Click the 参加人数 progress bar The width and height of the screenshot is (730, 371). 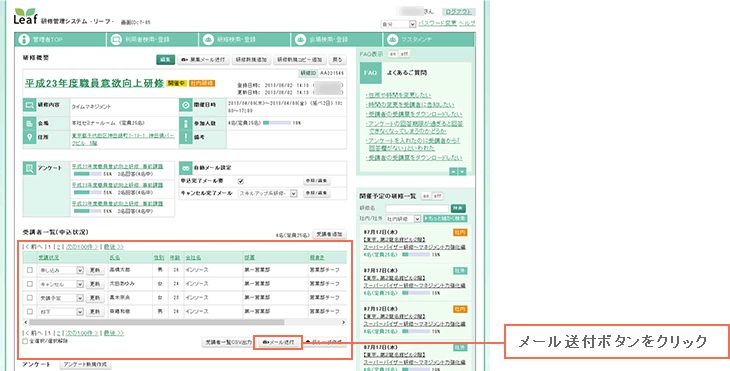[277, 123]
